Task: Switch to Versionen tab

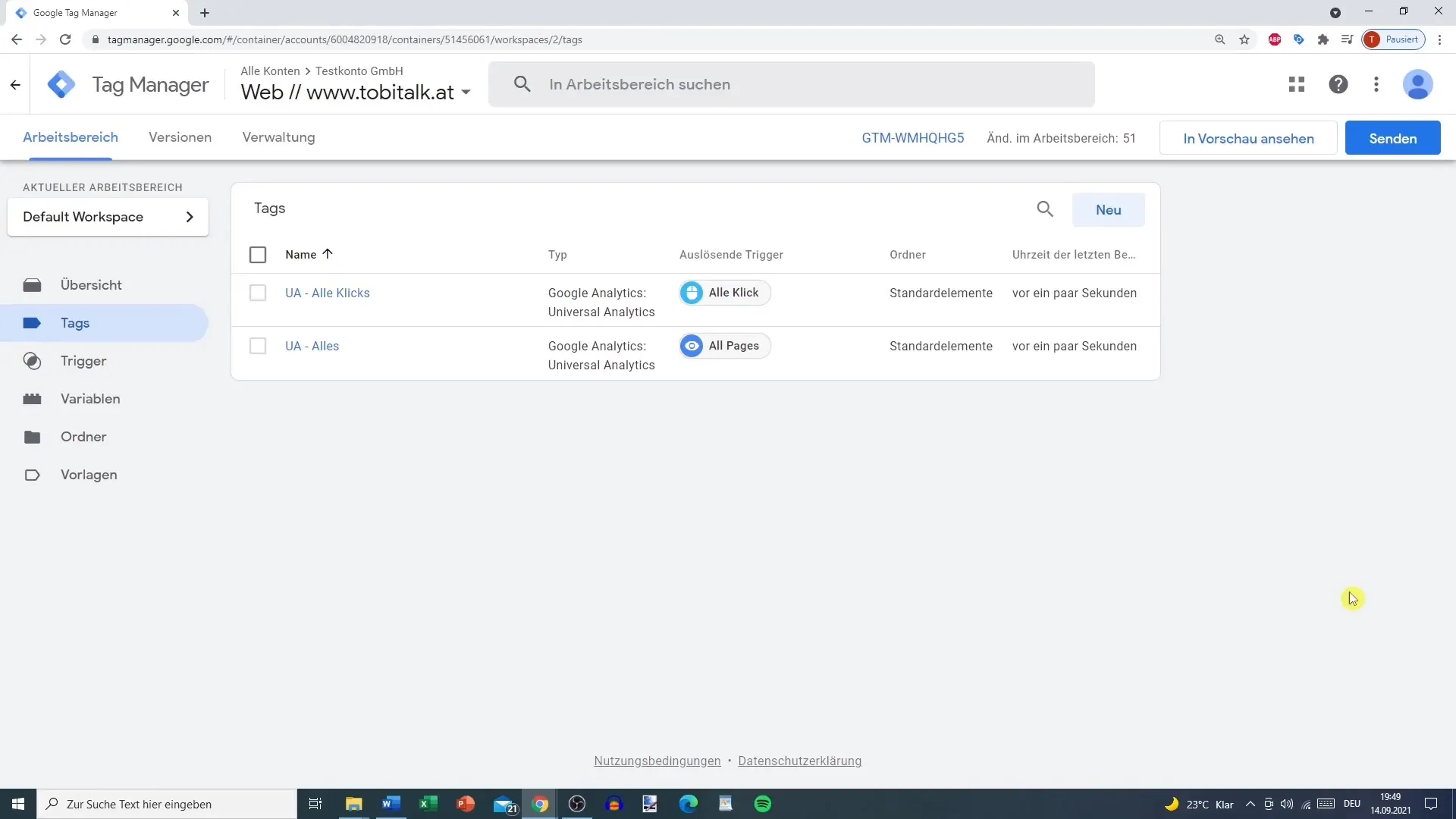Action: [180, 137]
